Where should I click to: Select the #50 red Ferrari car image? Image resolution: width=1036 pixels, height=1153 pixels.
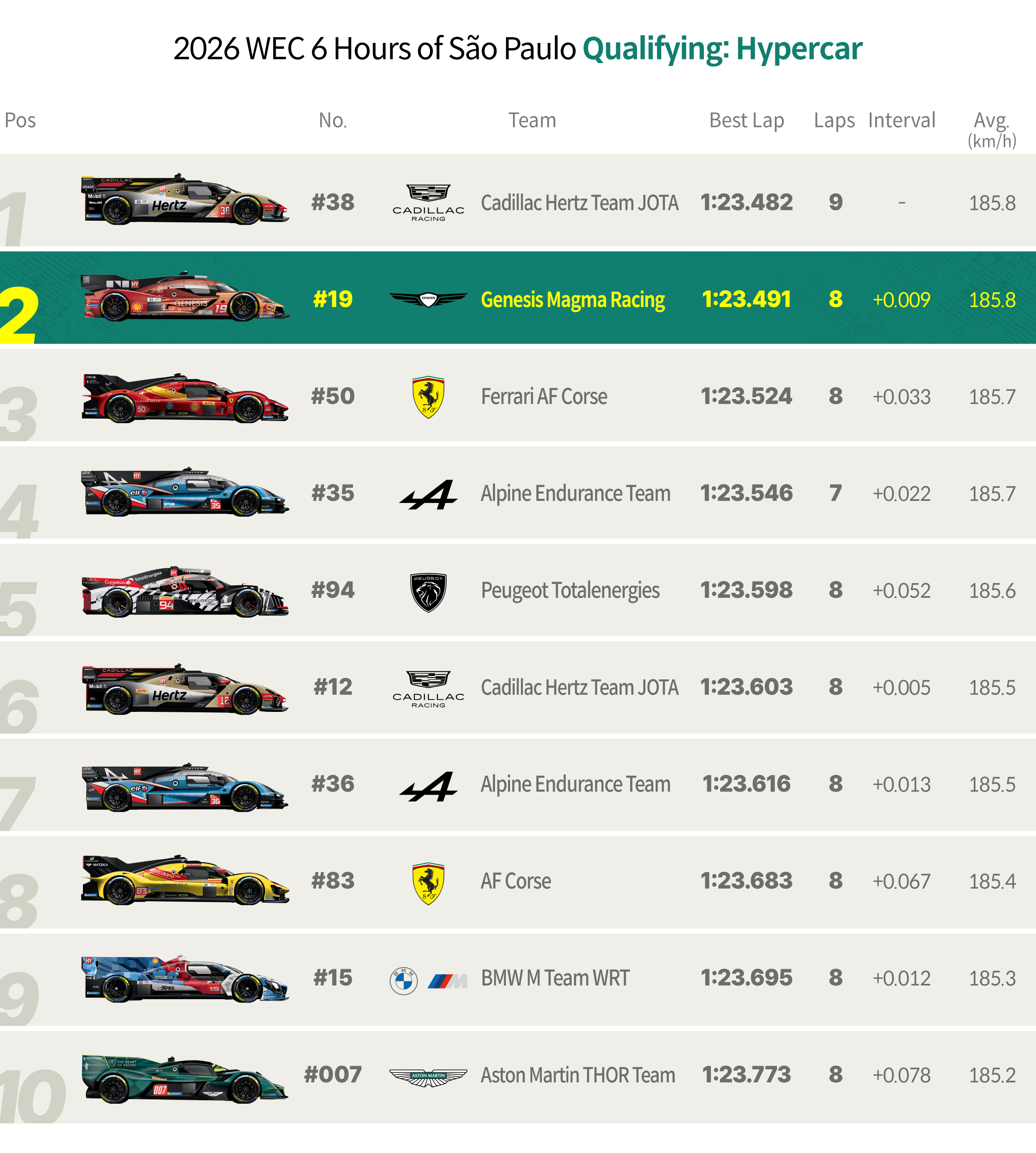(x=185, y=398)
